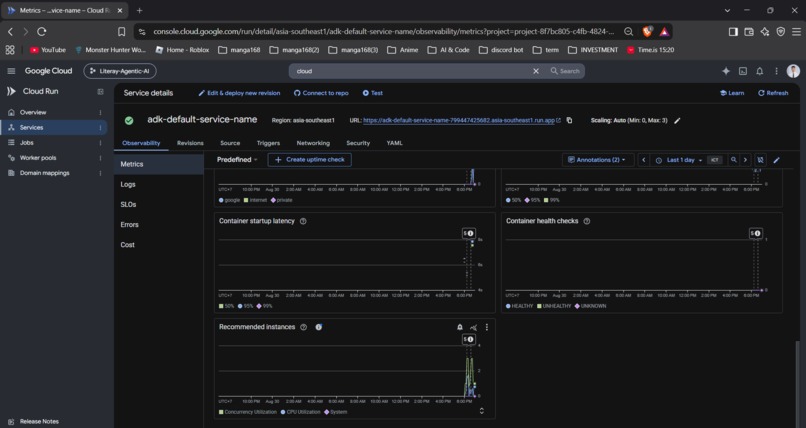Open the Google Cloud main navigation menu
806x428 pixels.
point(11,71)
